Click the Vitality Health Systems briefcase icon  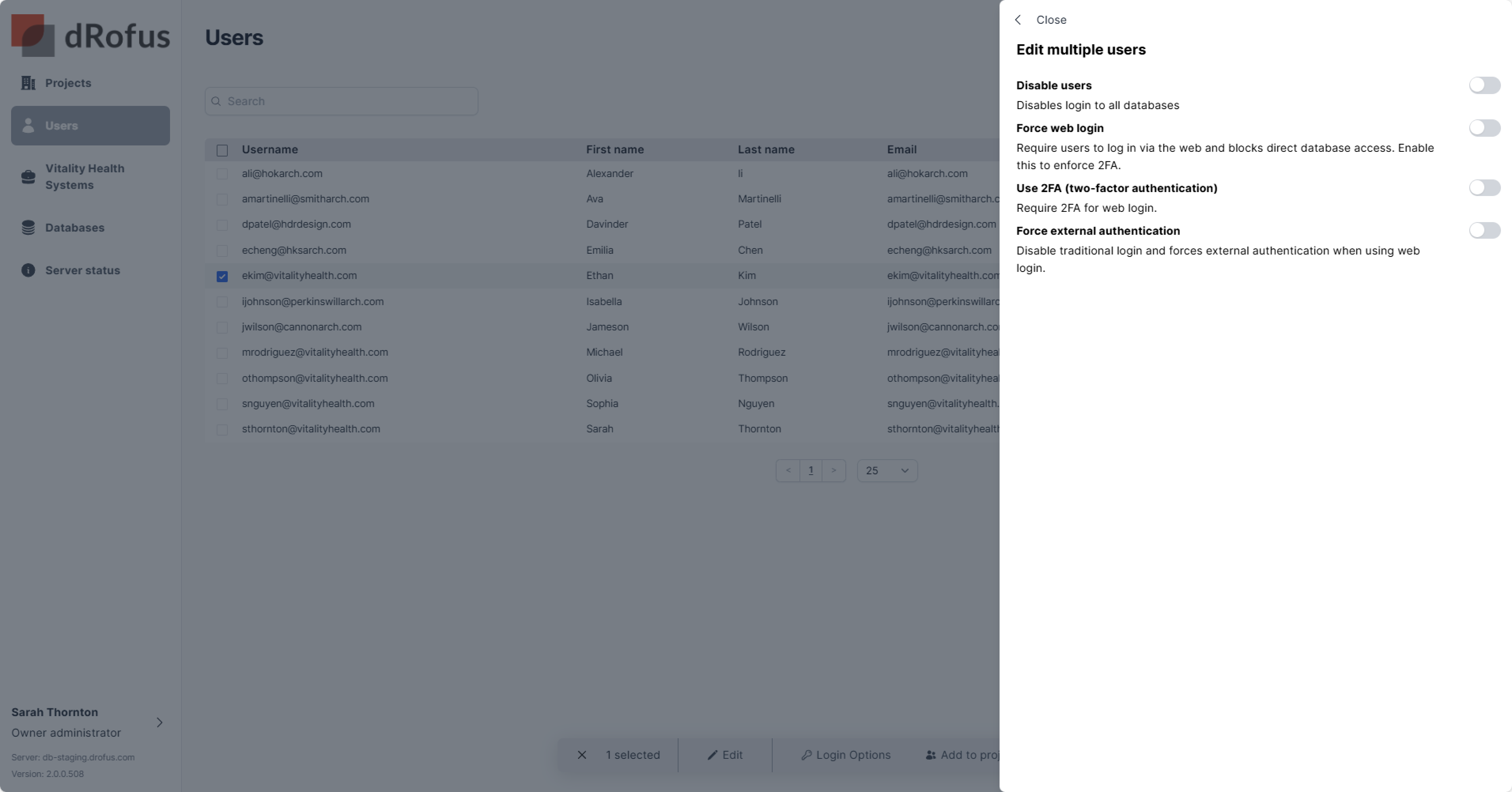click(x=28, y=177)
